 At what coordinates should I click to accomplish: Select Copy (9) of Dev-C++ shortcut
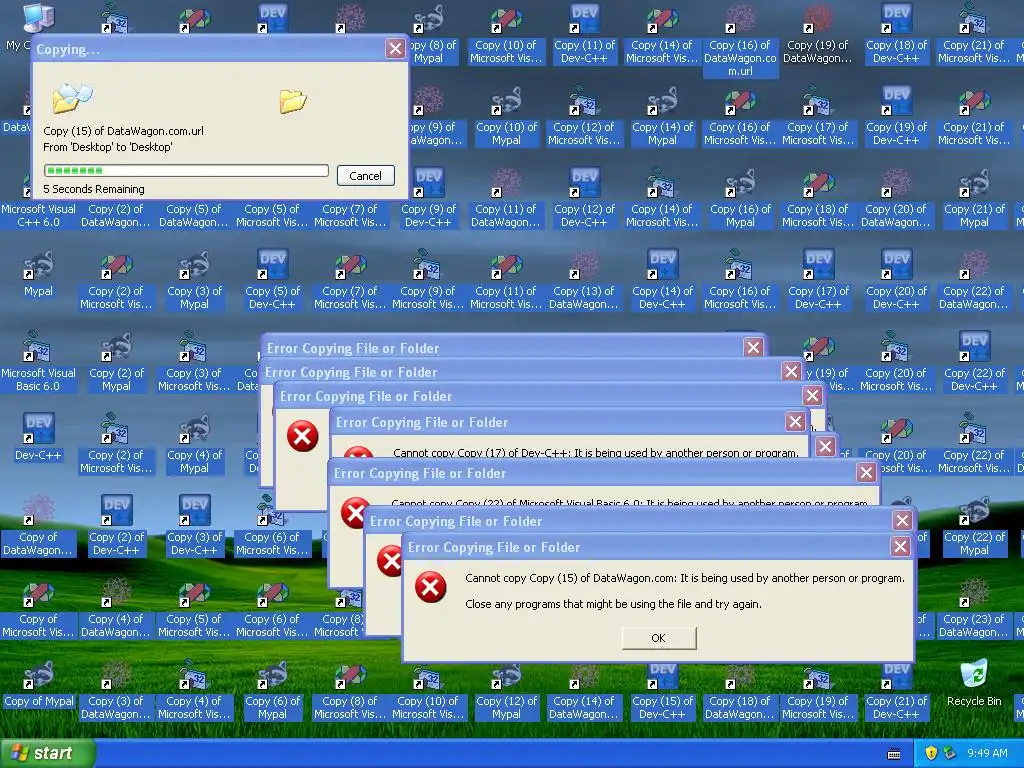point(428,199)
